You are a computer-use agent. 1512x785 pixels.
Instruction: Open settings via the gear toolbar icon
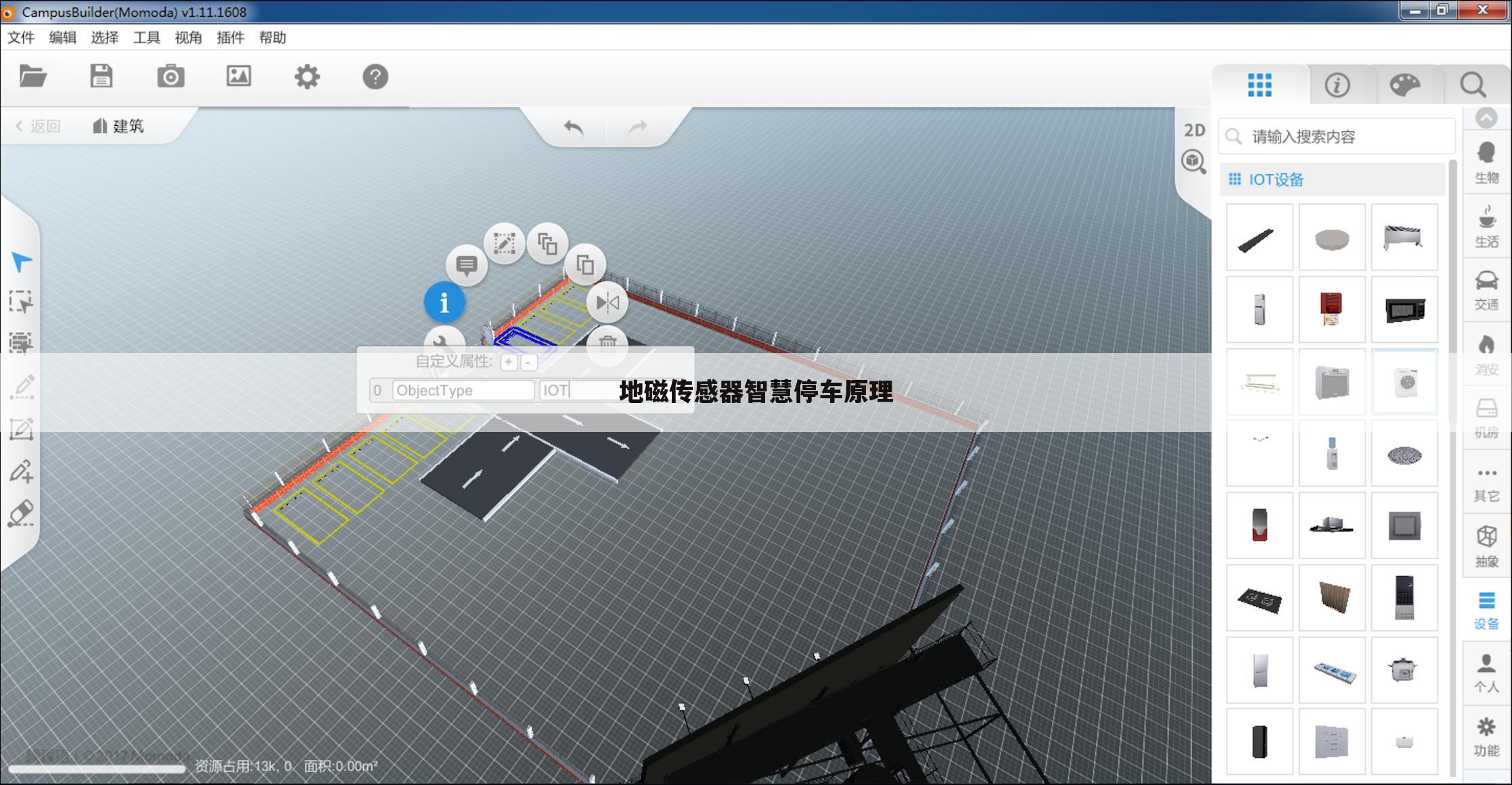307,76
